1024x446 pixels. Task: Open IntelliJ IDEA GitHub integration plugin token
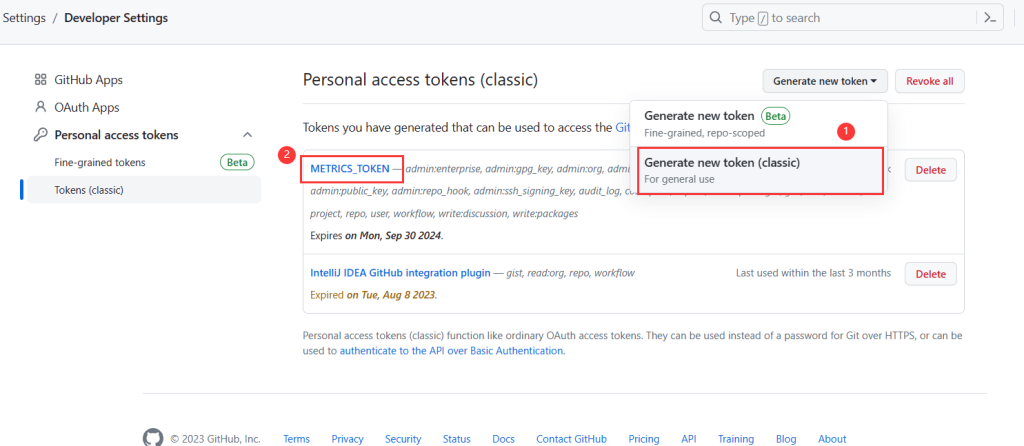[x=400, y=273]
